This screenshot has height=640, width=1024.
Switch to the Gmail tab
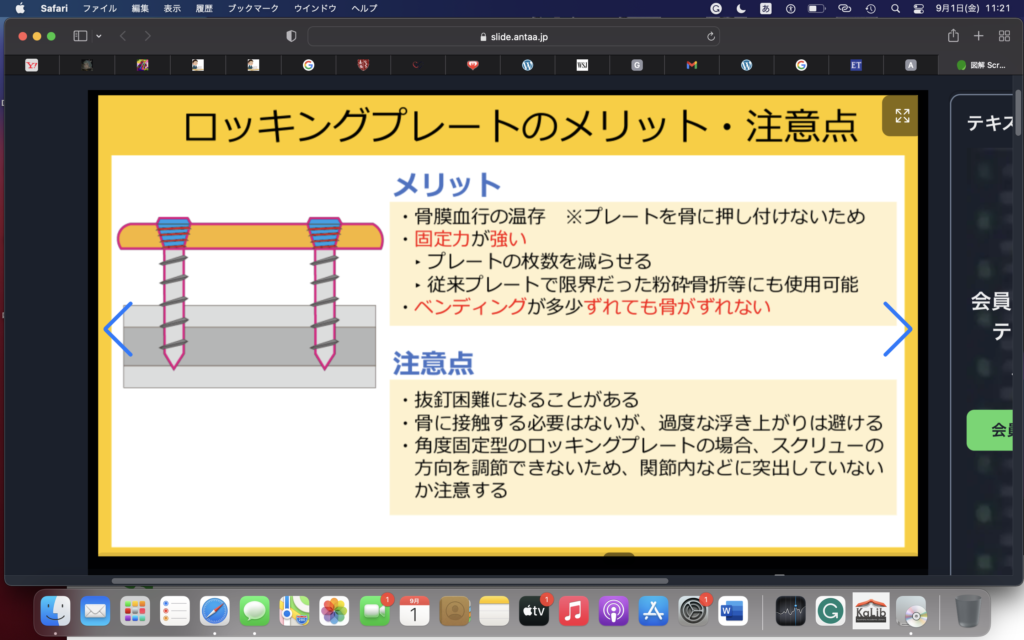coord(691,65)
